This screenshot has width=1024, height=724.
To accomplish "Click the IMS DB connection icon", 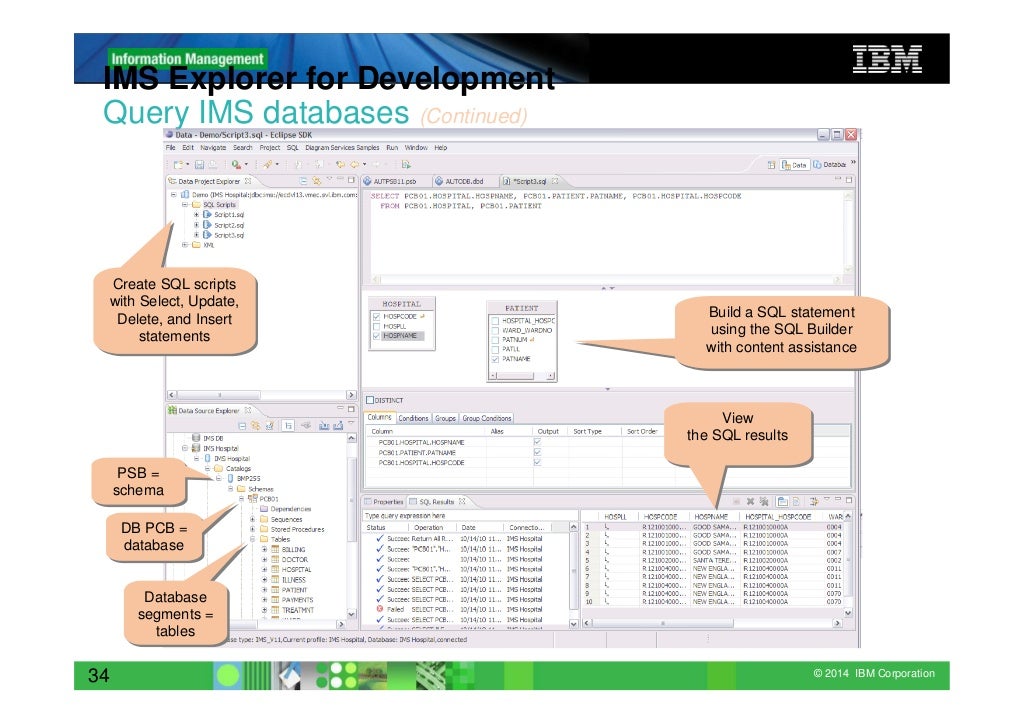I will (196, 438).
